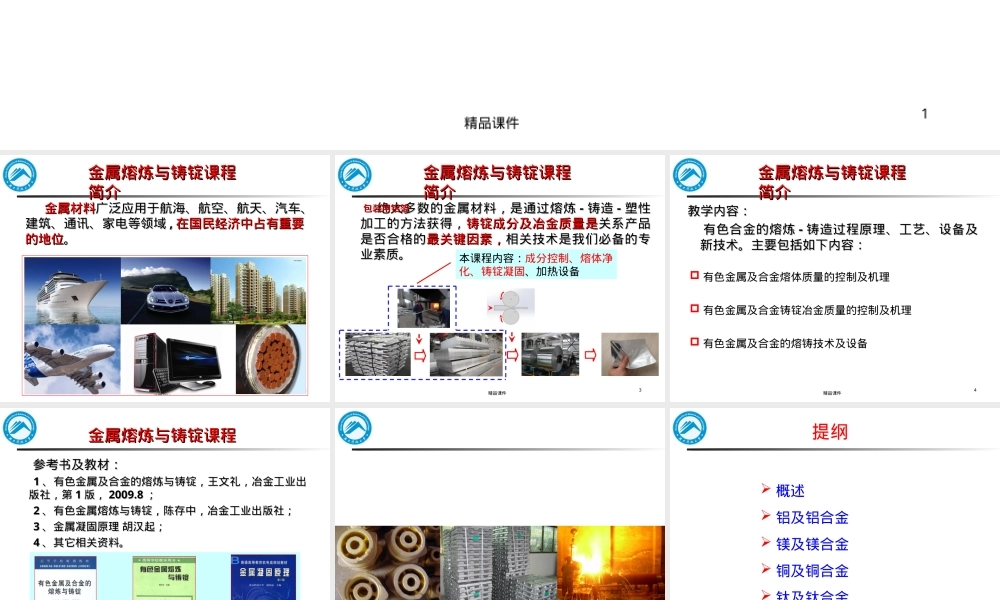The height and width of the screenshot is (600, 1000).
Task: Click the 提纲 slide title
Action: pos(830,432)
